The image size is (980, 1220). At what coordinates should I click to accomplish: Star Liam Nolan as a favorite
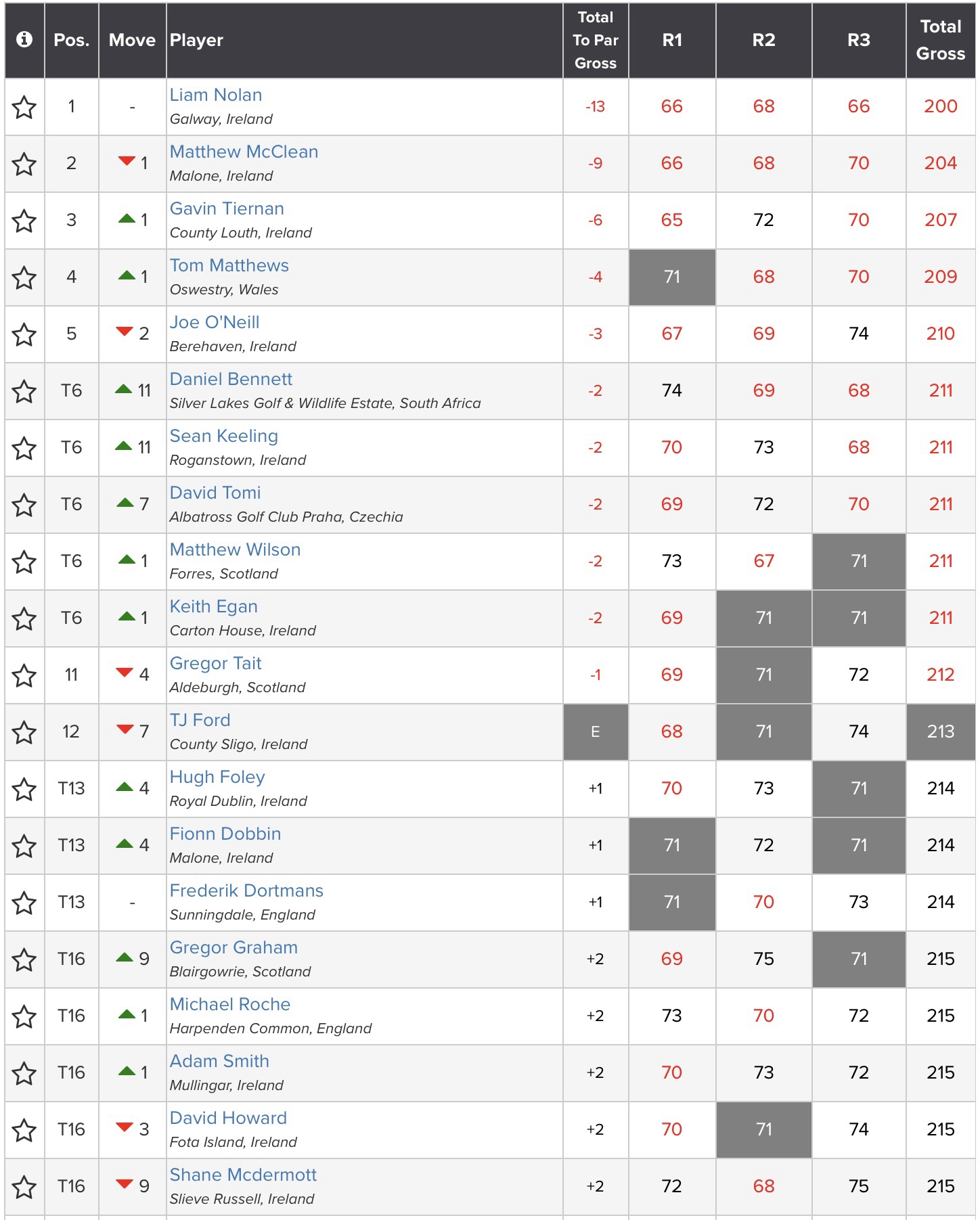click(x=24, y=107)
